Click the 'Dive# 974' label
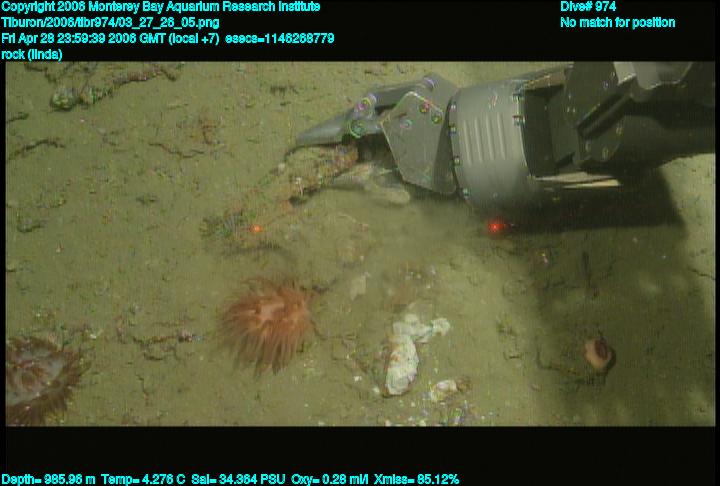 [x=588, y=7]
